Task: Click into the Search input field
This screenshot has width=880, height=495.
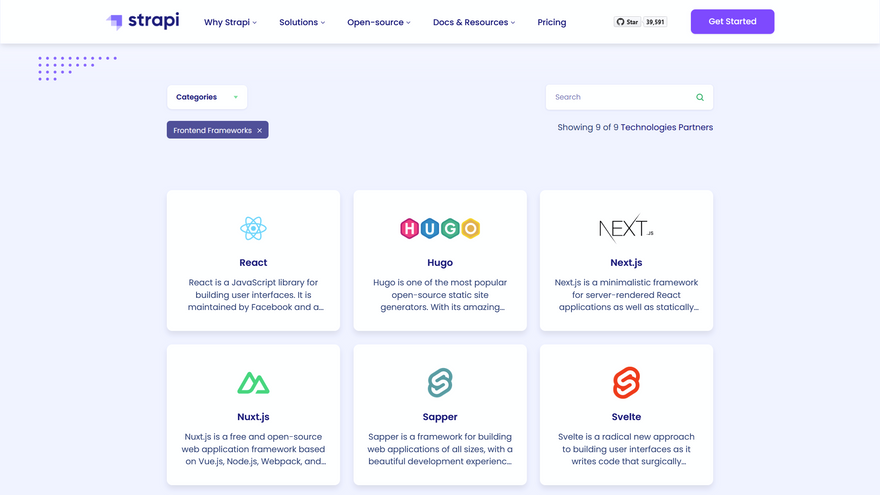Action: 620,97
